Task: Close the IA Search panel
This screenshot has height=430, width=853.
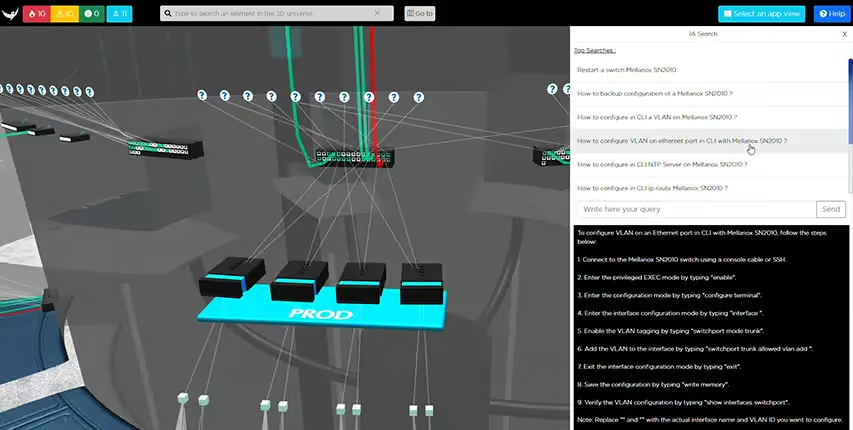Action: pos(844,34)
